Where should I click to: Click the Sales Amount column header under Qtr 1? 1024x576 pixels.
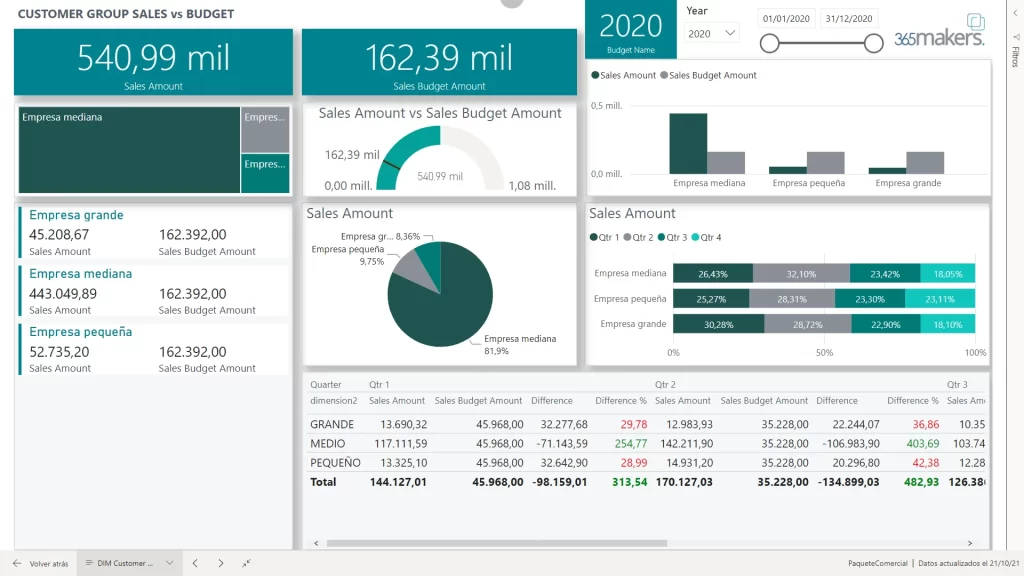tap(397, 400)
